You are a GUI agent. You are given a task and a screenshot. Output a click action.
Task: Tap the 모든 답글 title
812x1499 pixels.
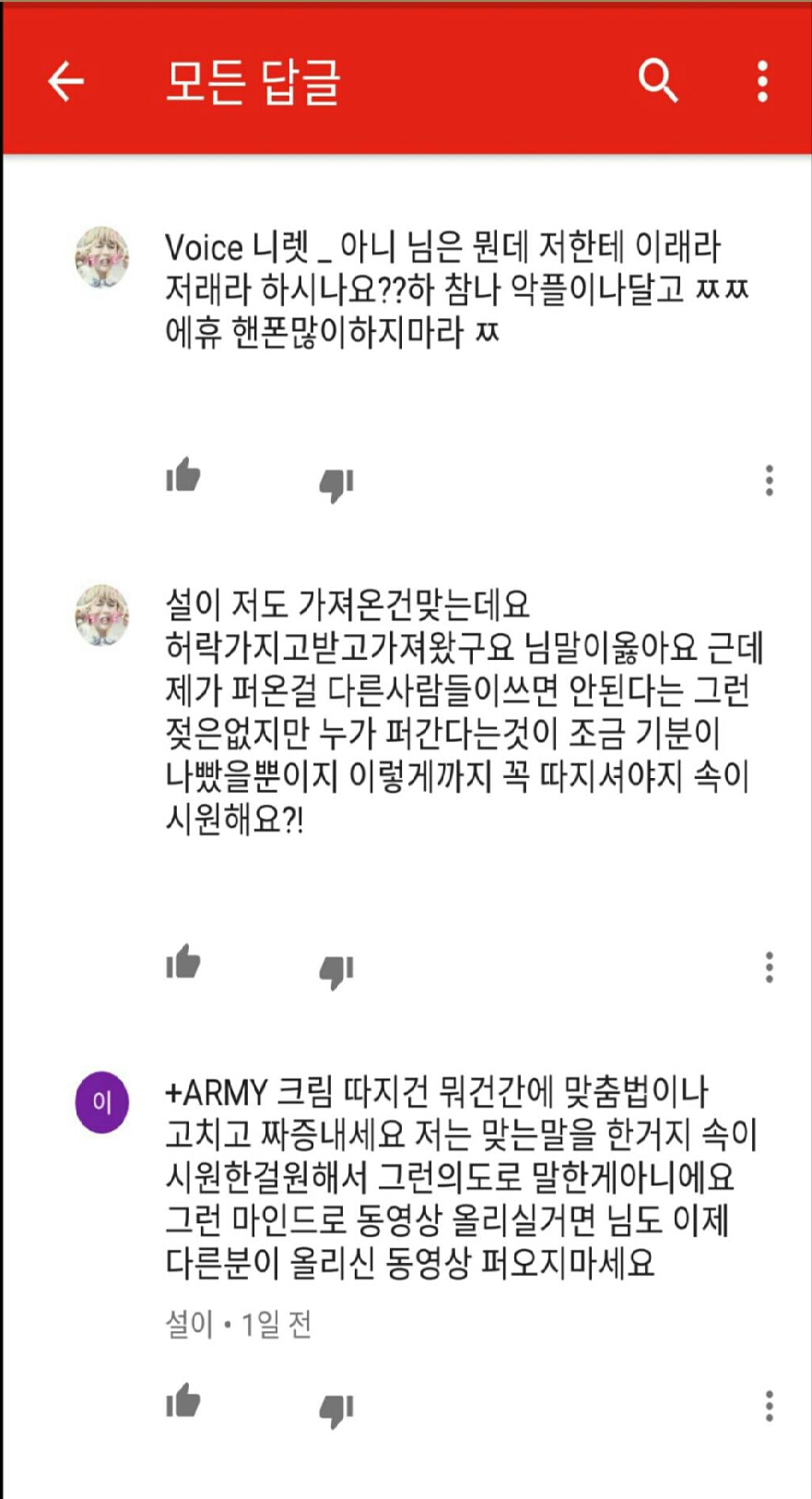click(253, 81)
